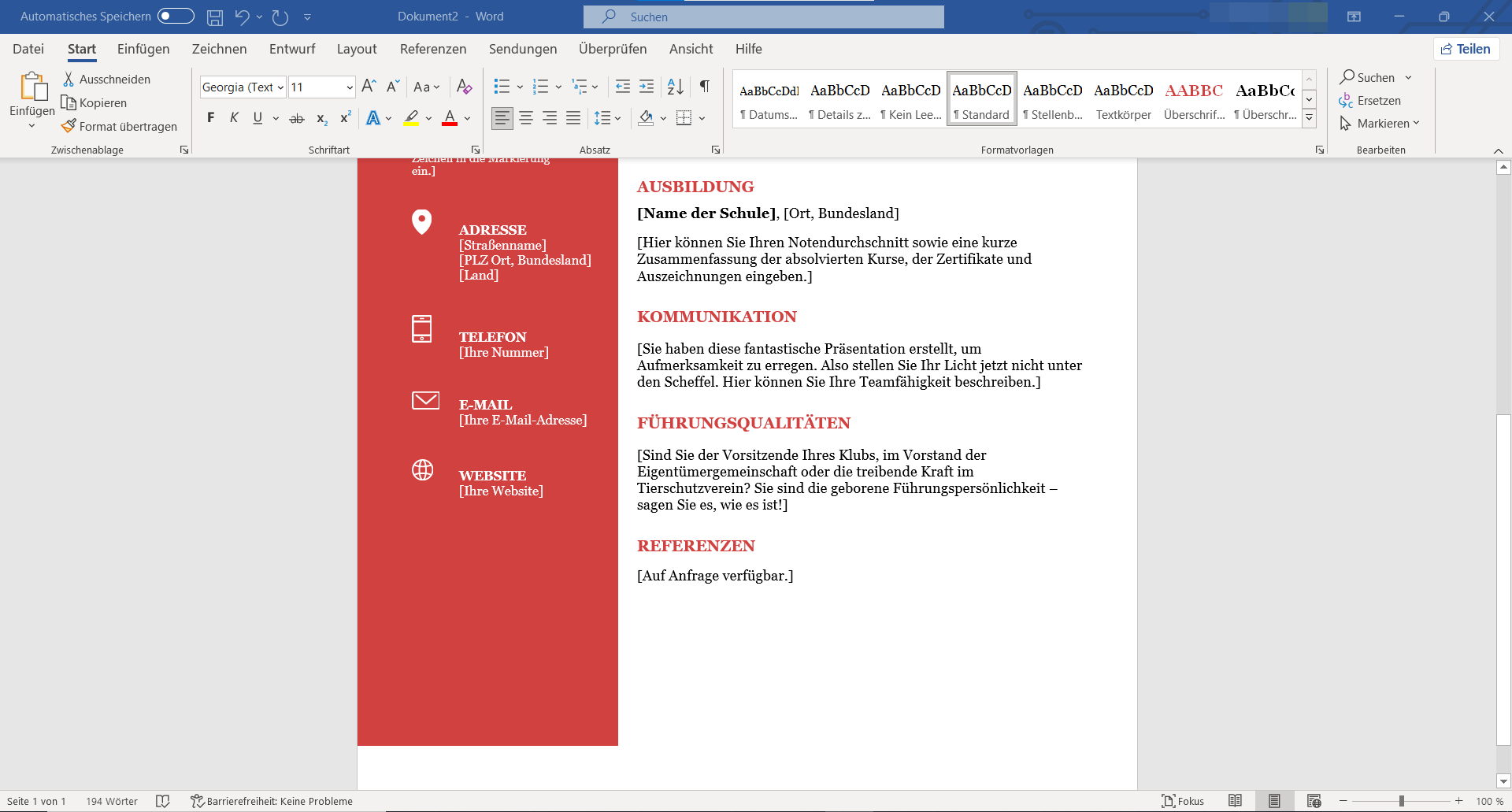The image size is (1512, 812).
Task: Adjust the zoom slider handle
Action: [x=1402, y=801]
